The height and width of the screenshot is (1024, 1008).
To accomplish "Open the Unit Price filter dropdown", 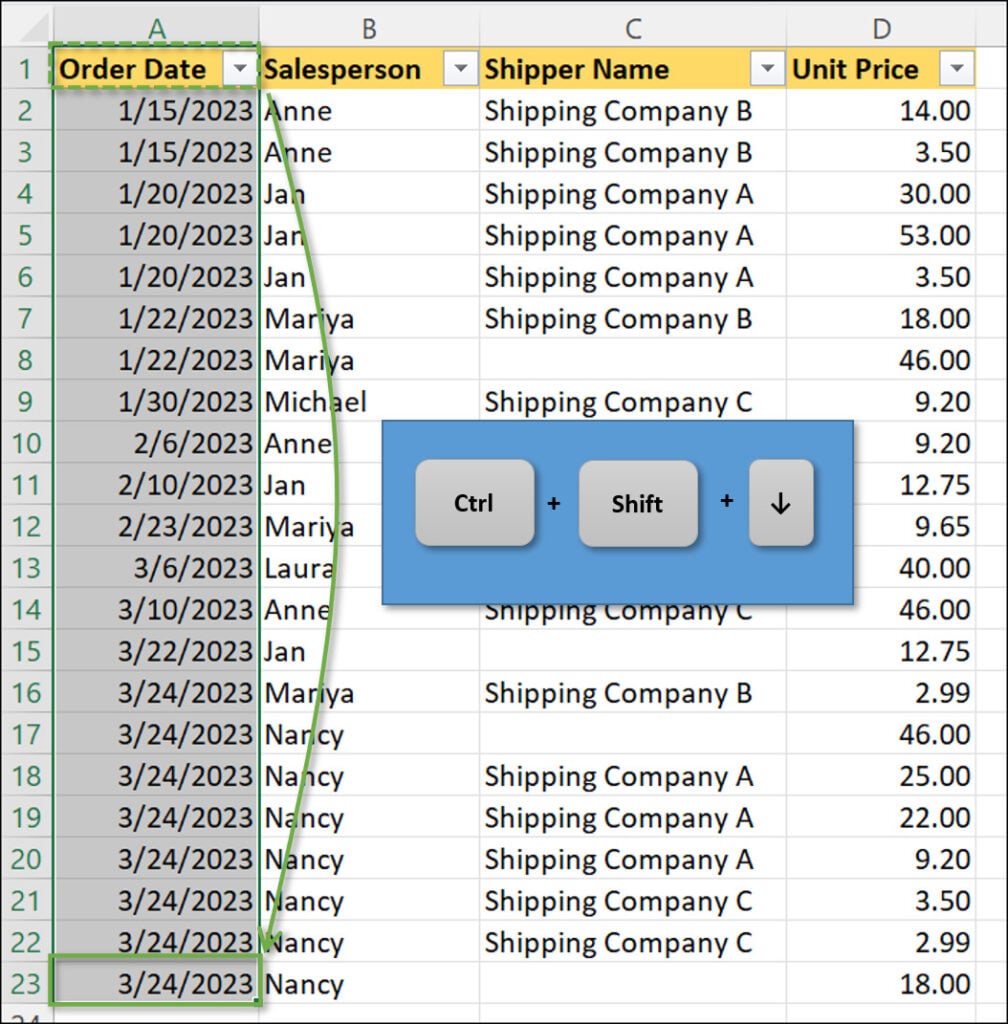I will coord(957,69).
